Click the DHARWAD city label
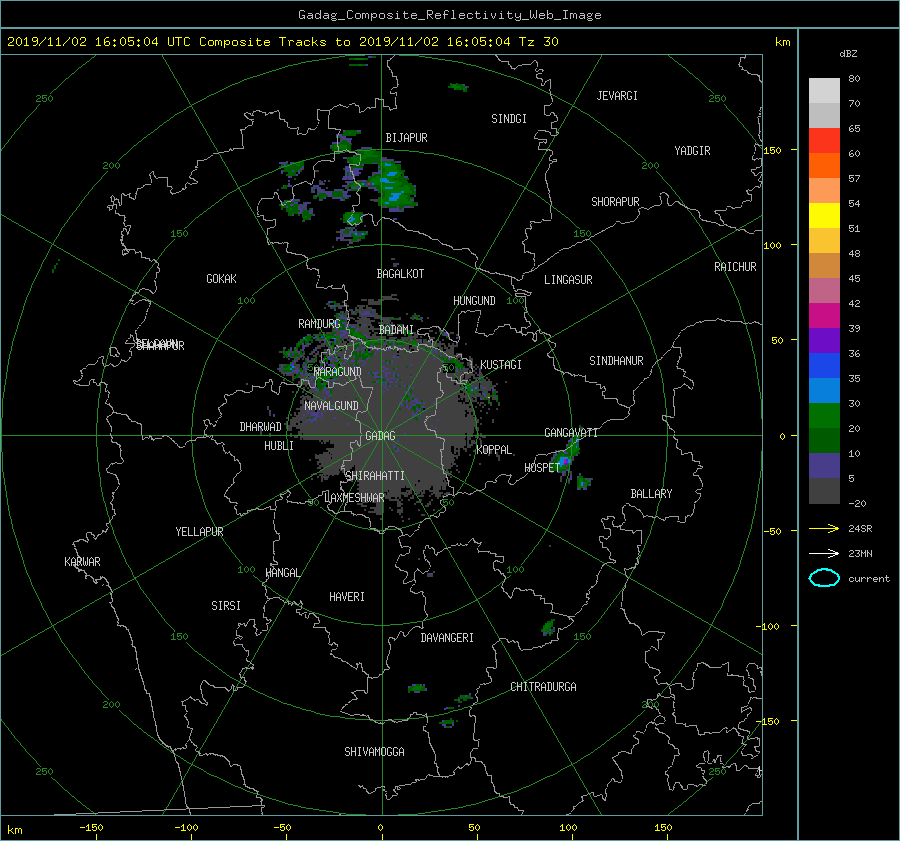Screen dimensions: 900x841 [260, 427]
